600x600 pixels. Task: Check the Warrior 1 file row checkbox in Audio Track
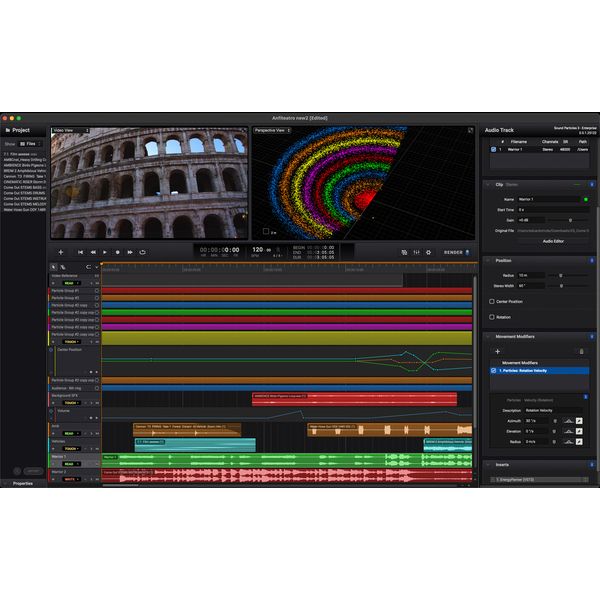point(493,150)
